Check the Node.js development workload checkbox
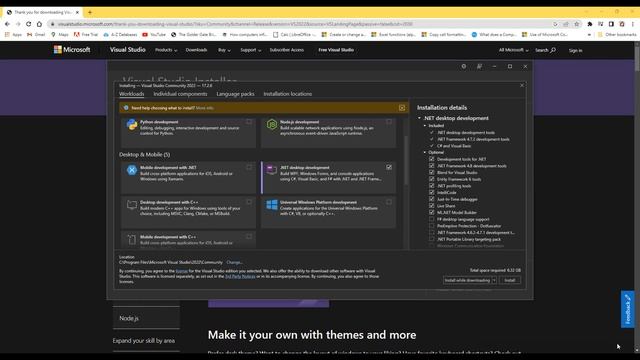 [x=389, y=122]
